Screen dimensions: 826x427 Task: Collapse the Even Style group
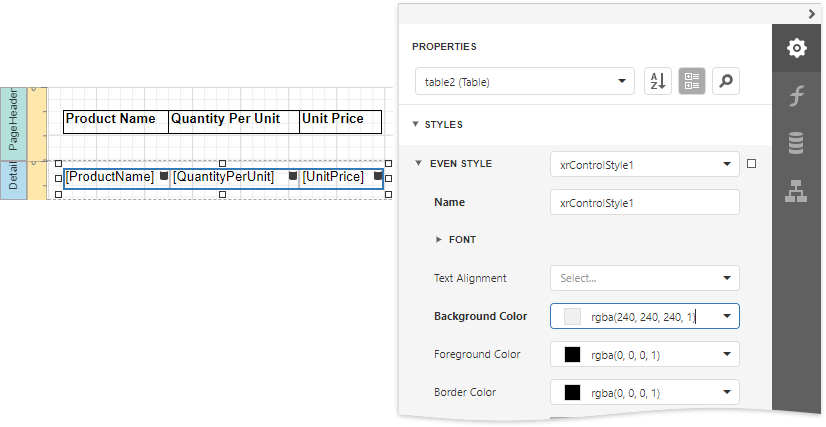(x=418, y=164)
